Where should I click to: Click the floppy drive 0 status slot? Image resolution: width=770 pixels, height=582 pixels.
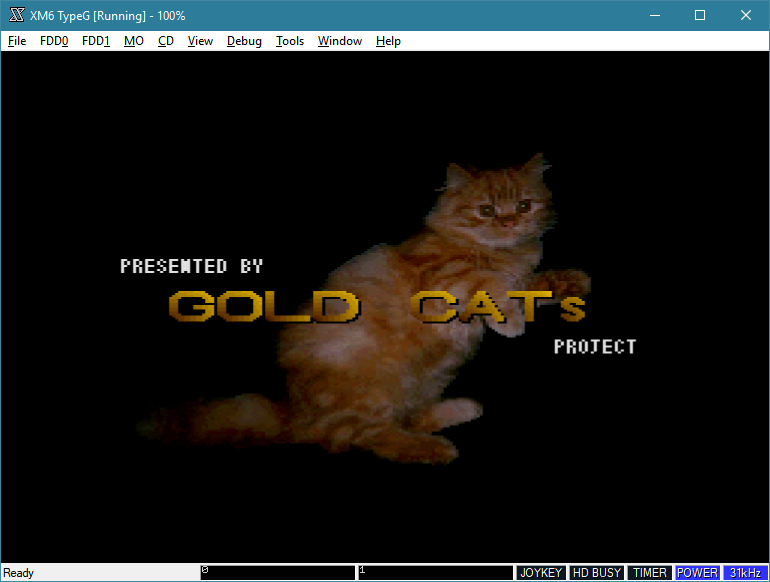tap(277, 573)
